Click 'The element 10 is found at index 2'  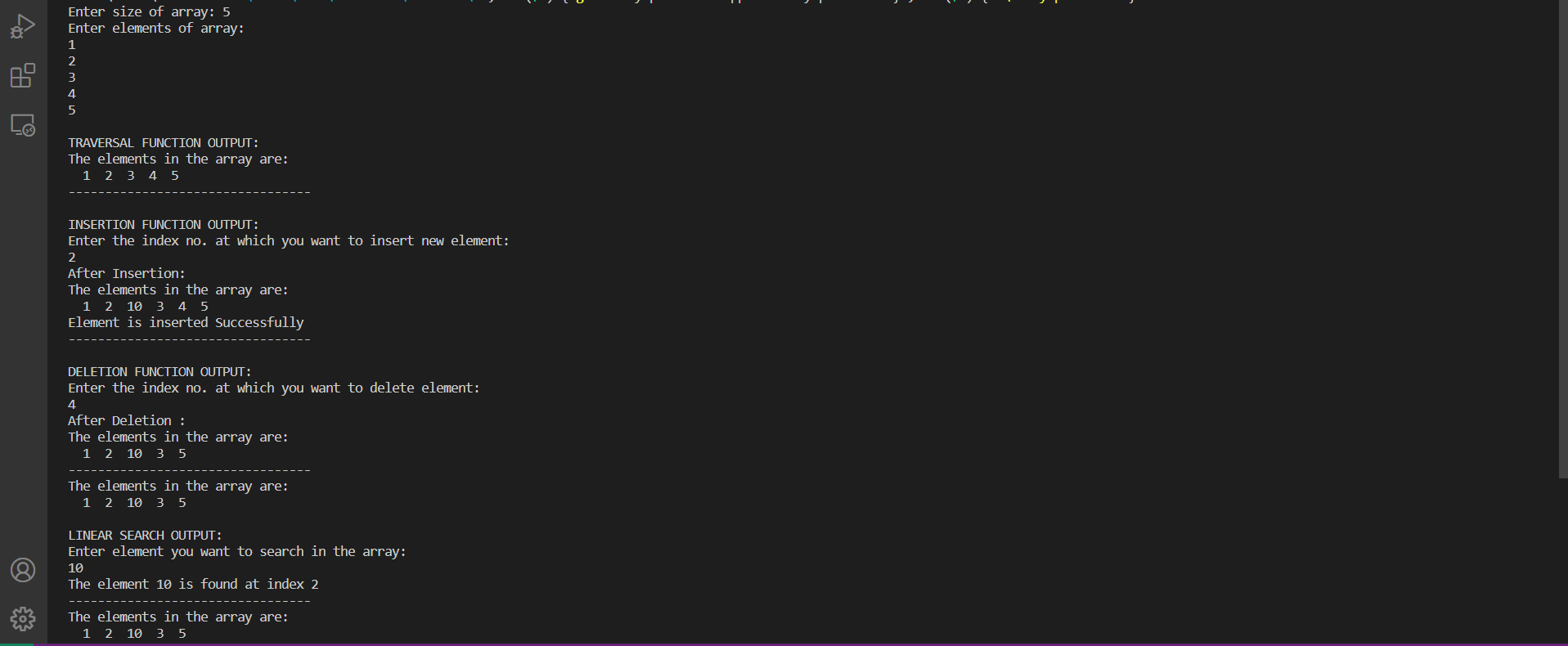coord(193,584)
